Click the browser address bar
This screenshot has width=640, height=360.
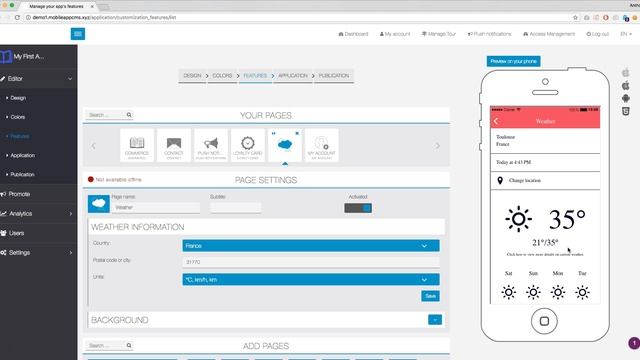(298, 18)
